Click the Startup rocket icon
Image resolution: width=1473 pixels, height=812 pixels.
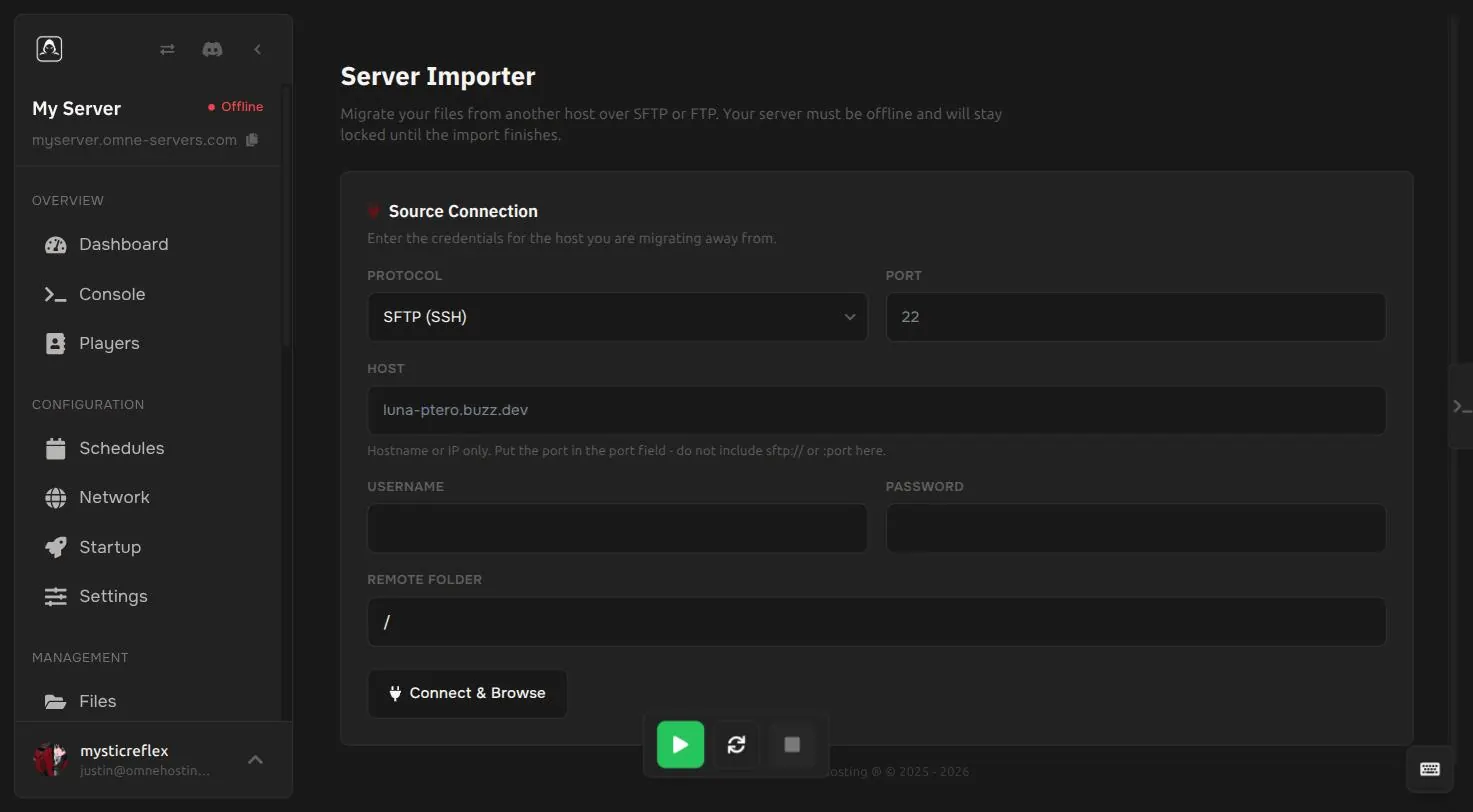tap(56, 547)
